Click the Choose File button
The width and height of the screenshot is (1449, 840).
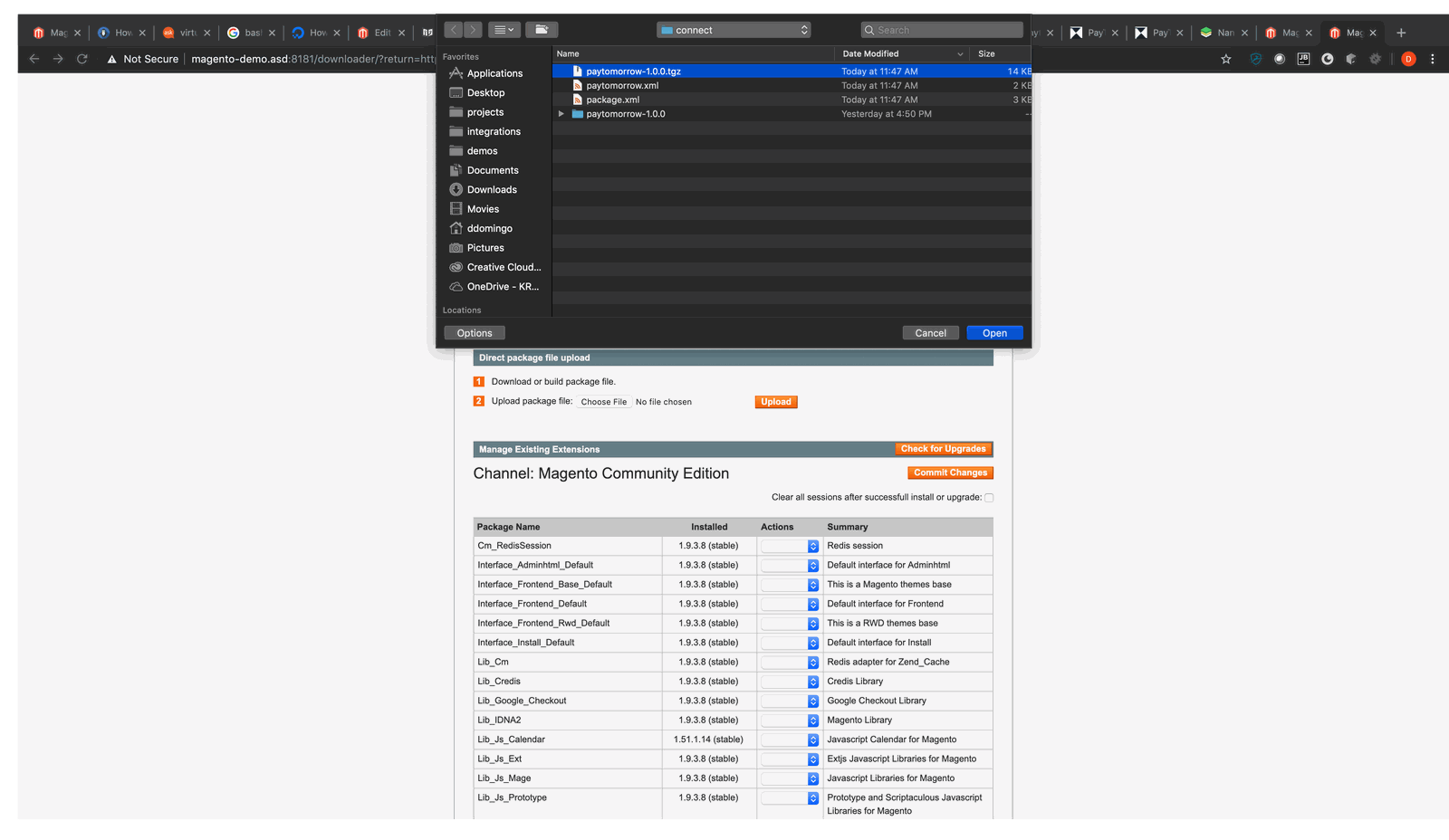click(604, 402)
